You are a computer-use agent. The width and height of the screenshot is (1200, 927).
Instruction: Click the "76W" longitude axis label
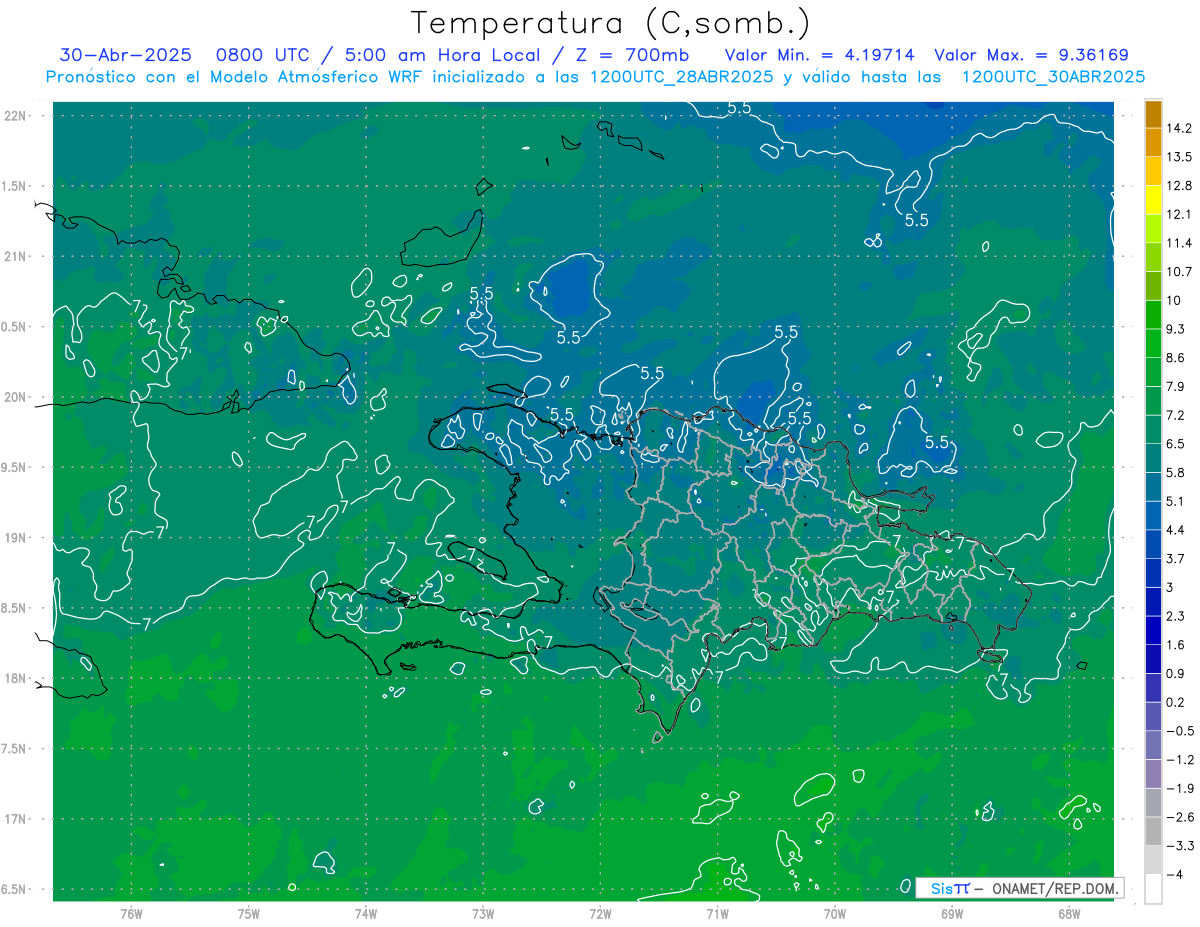pyautogui.click(x=131, y=913)
